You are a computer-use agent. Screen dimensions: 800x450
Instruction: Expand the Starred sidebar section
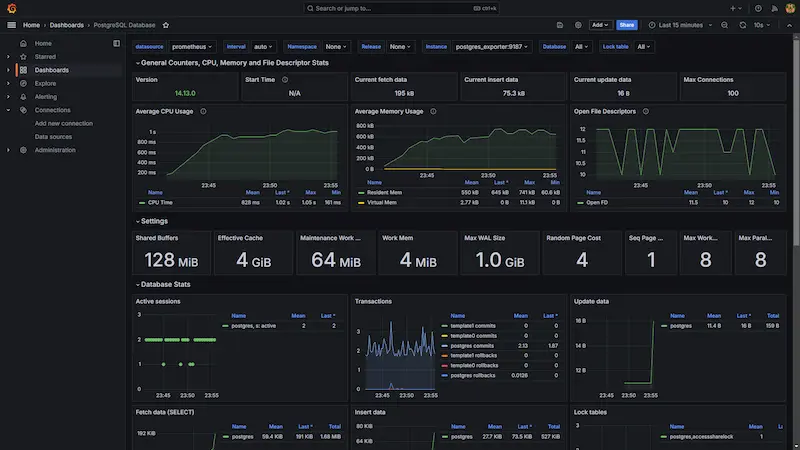coord(8,57)
